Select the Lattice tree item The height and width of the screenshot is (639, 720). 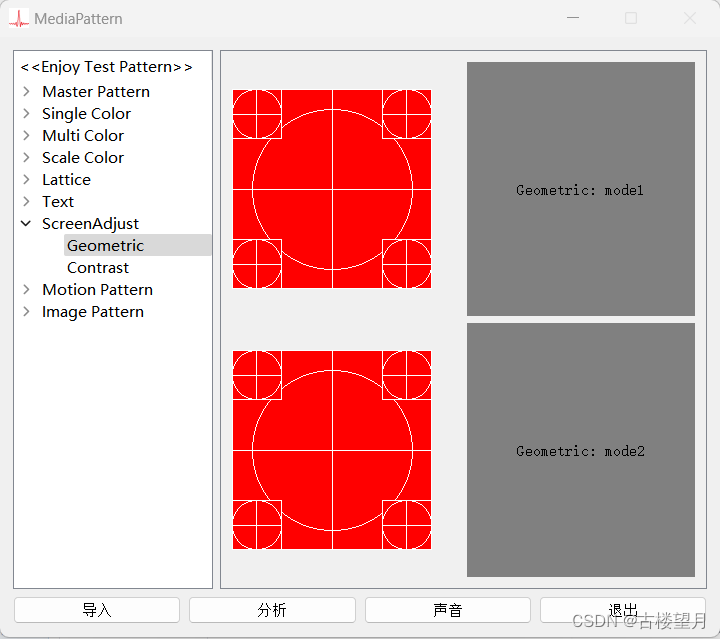click(67, 180)
